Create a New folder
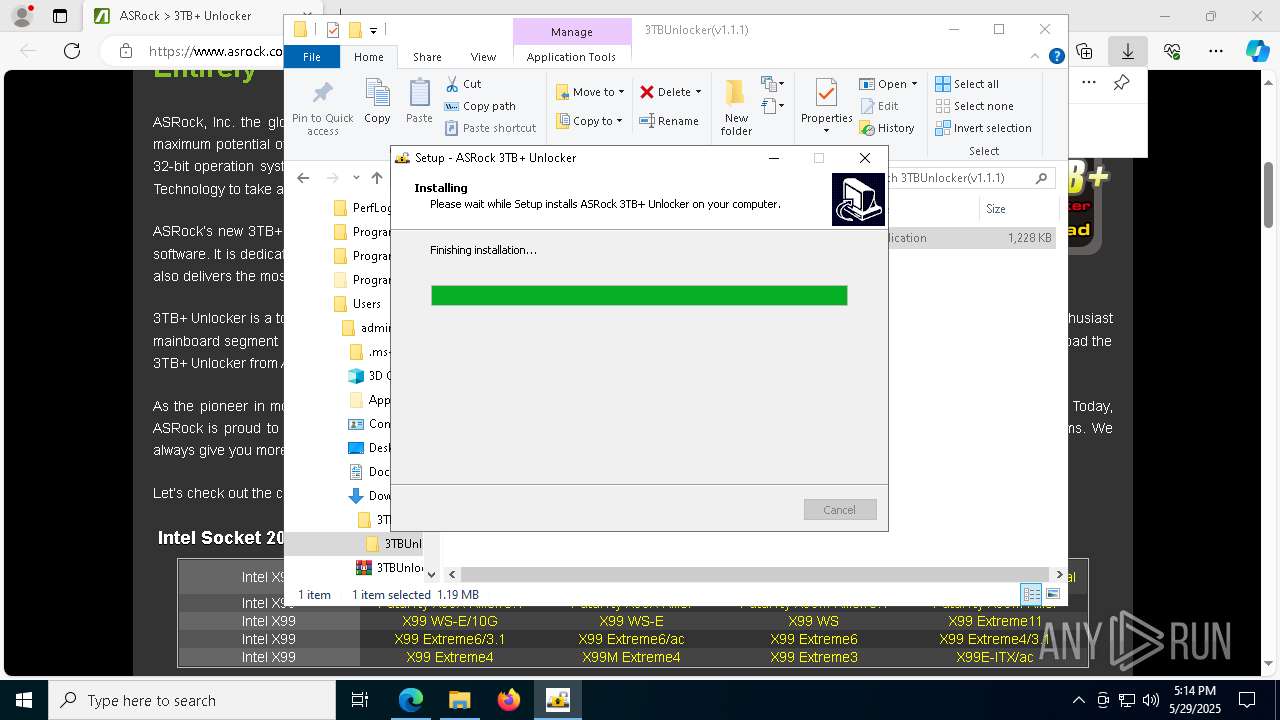 click(736, 108)
